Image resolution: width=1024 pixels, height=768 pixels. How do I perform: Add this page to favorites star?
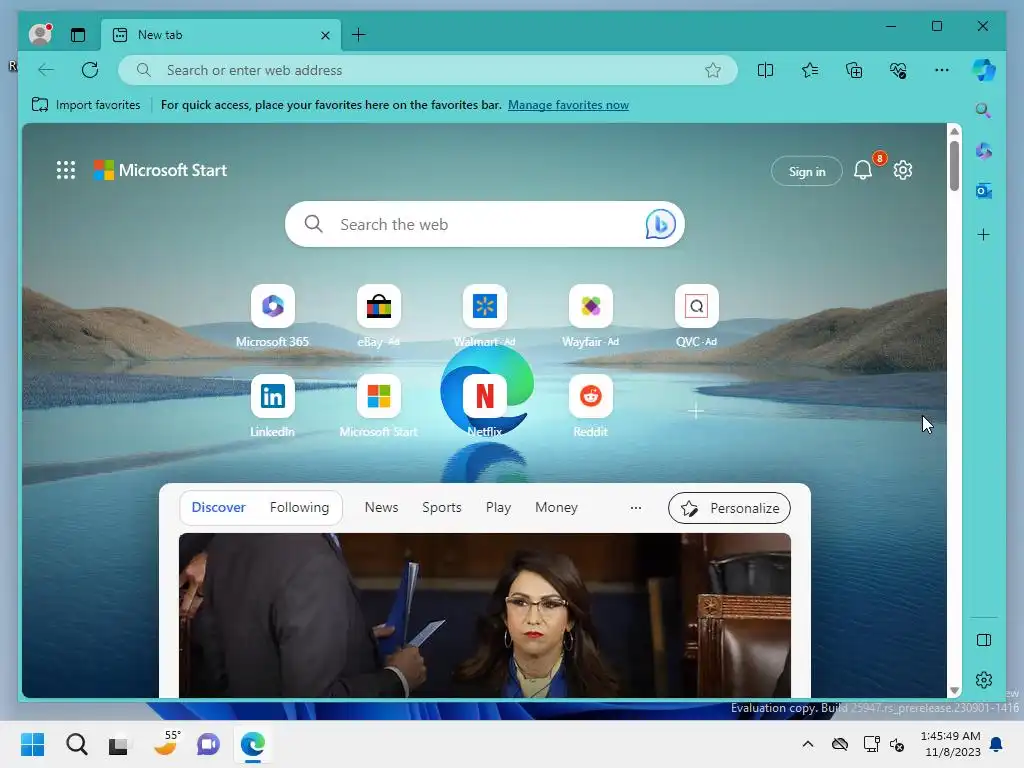[x=712, y=70]
